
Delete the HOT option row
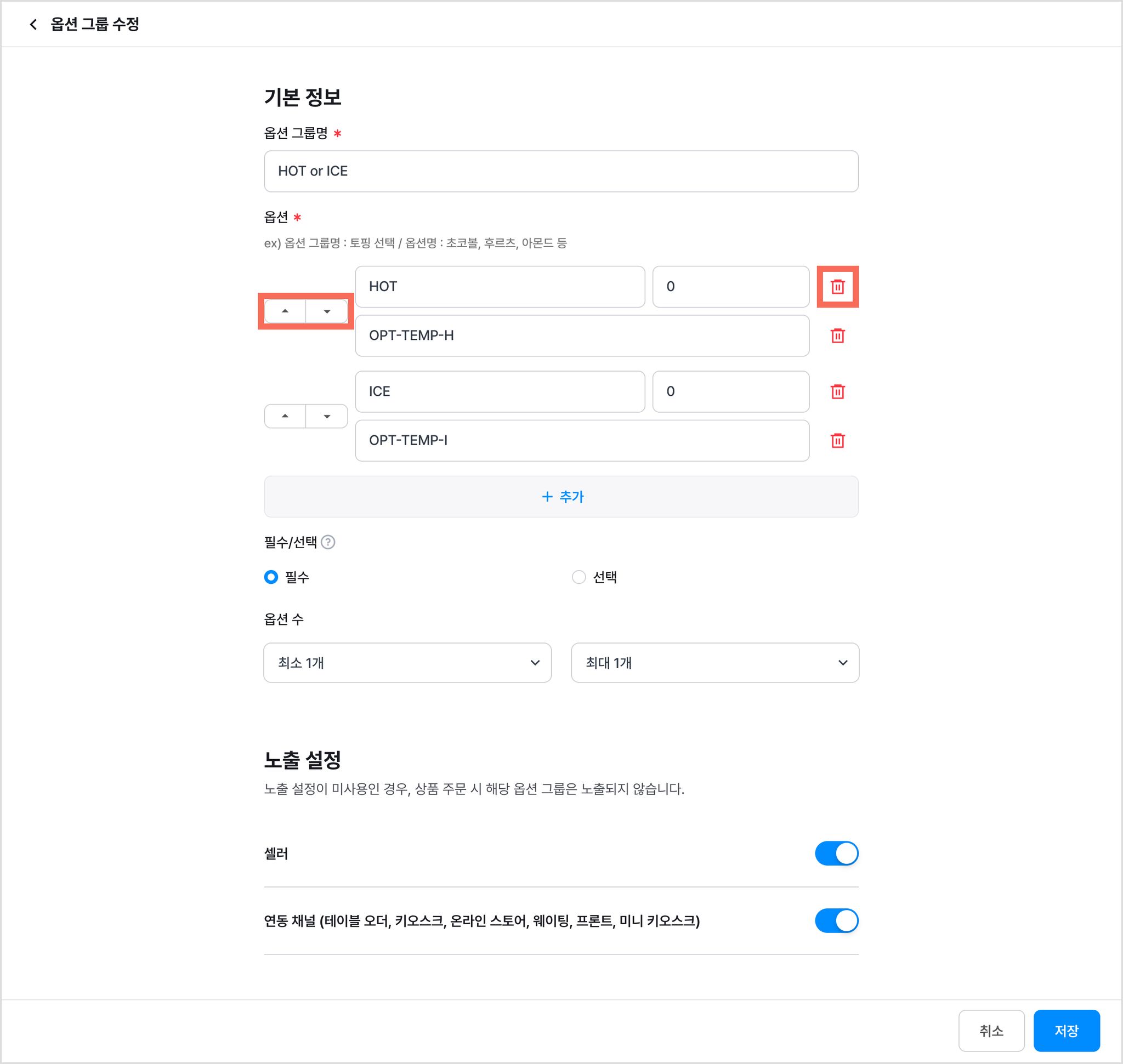click(x=837, y=287)
